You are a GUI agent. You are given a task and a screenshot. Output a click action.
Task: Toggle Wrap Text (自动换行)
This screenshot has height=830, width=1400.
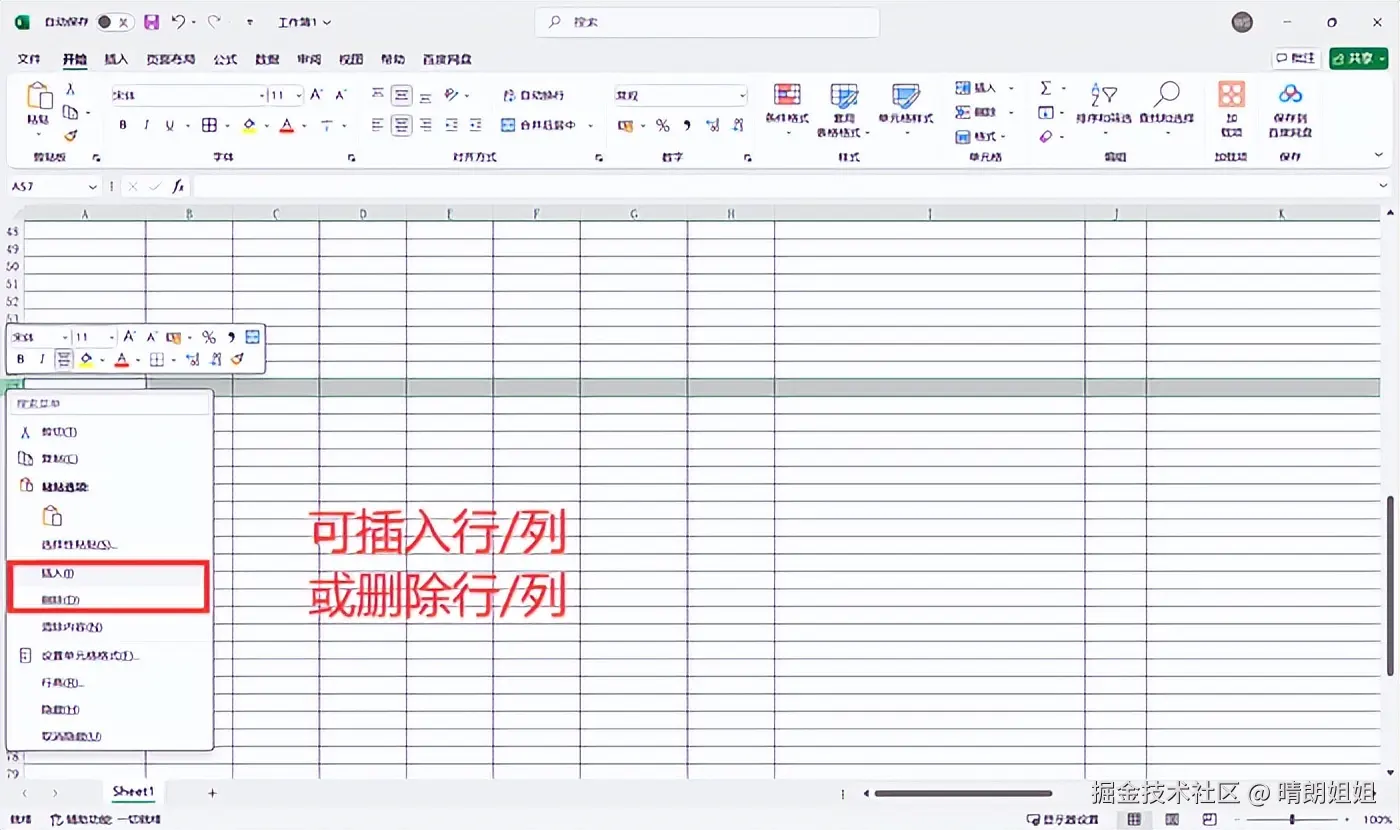click(533, 95)
